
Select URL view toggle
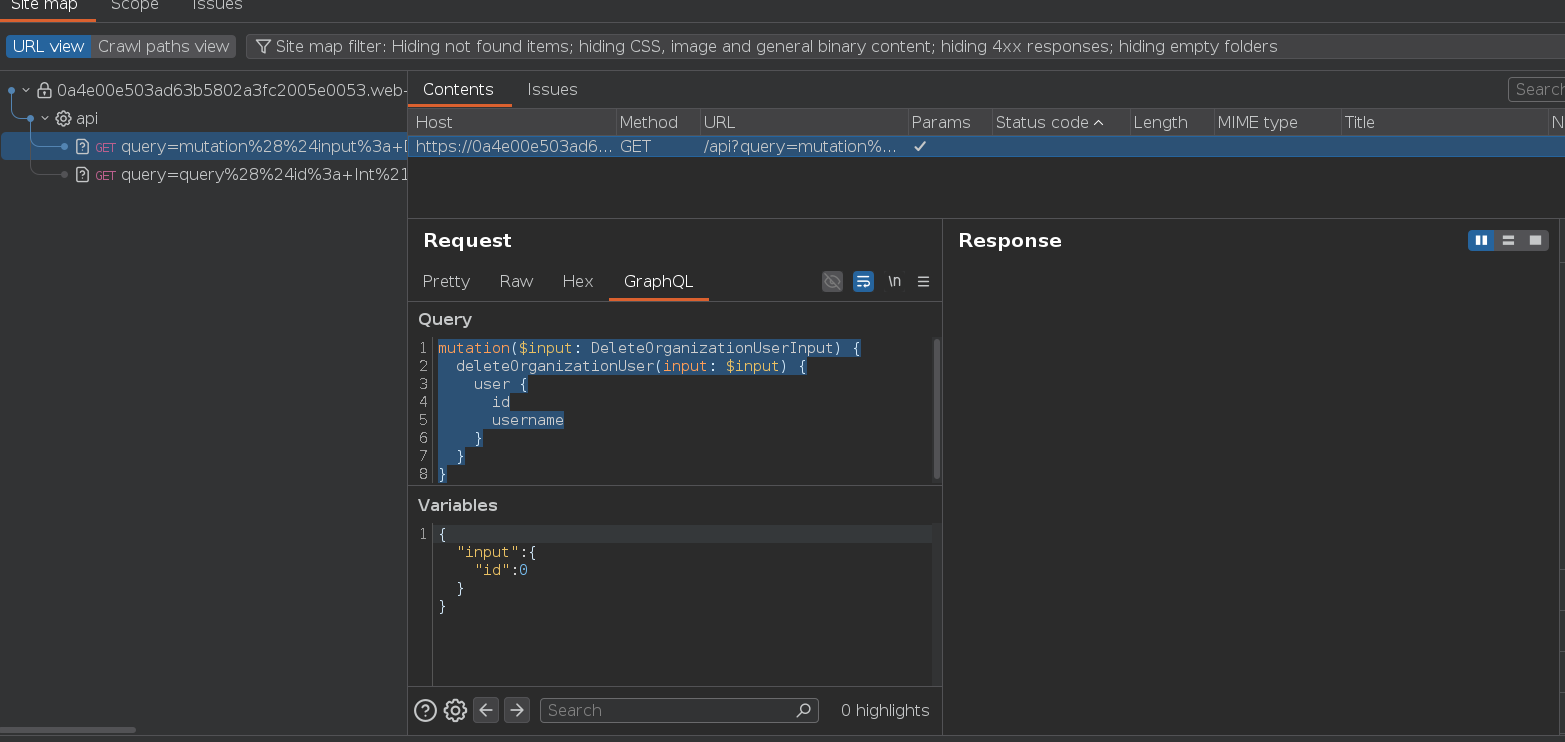(x=49, y=46)
